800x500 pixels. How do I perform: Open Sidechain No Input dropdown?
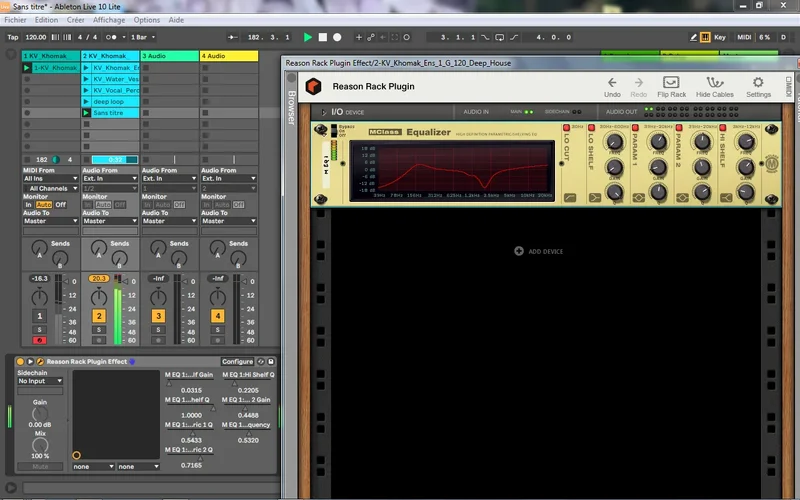point(41,381)
